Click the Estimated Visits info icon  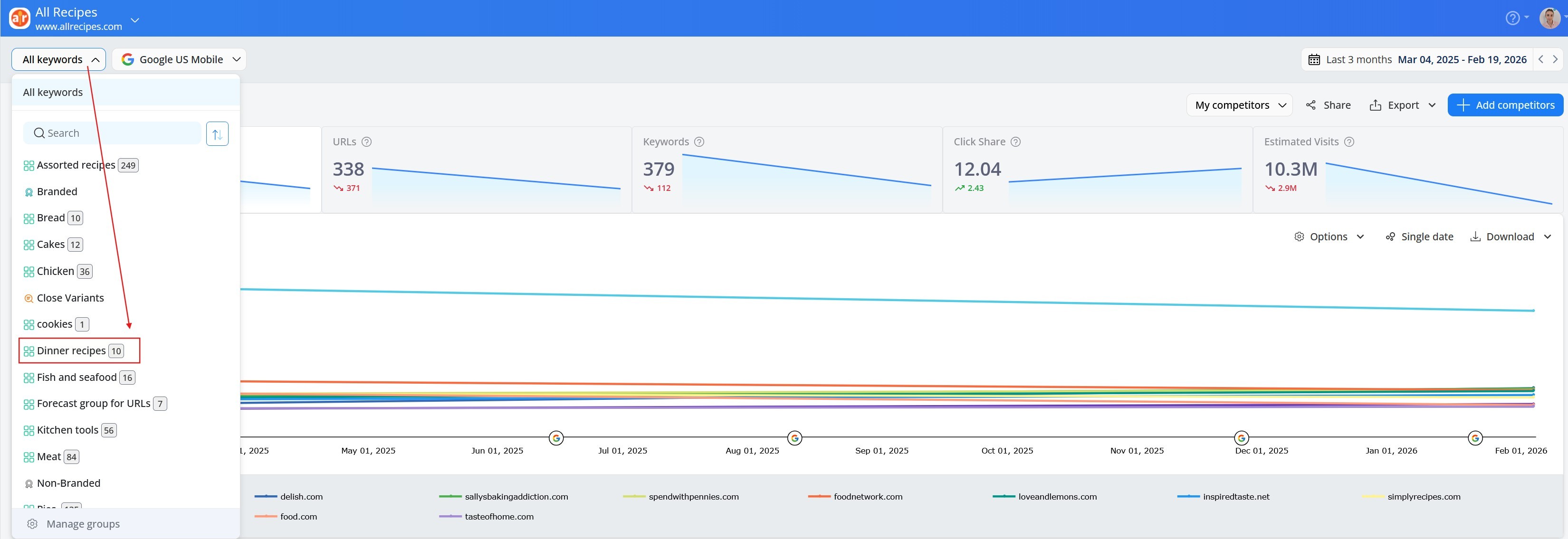click(x=1349, y=142)
